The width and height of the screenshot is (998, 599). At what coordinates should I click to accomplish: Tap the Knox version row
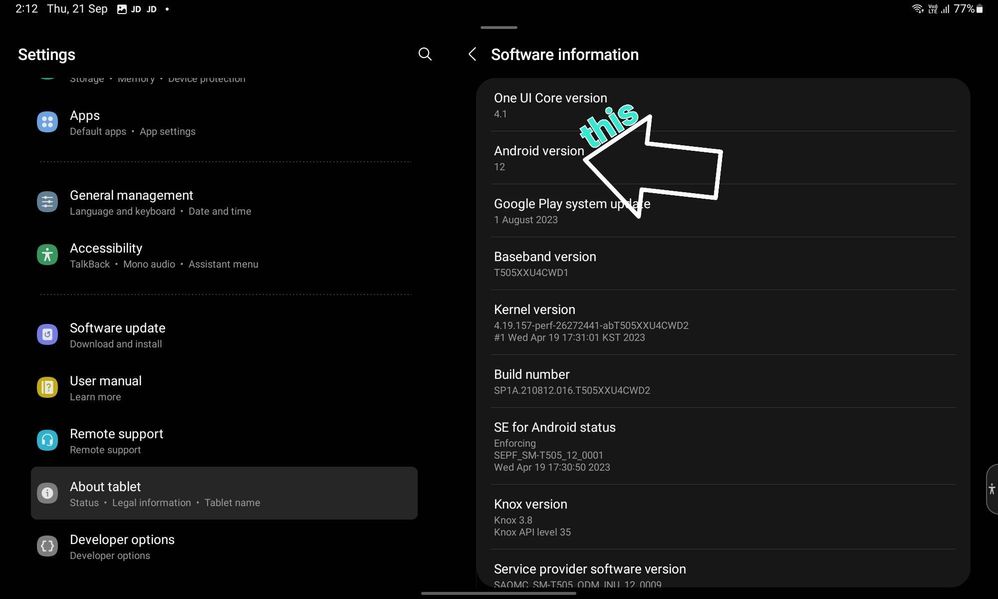[723, 517]
